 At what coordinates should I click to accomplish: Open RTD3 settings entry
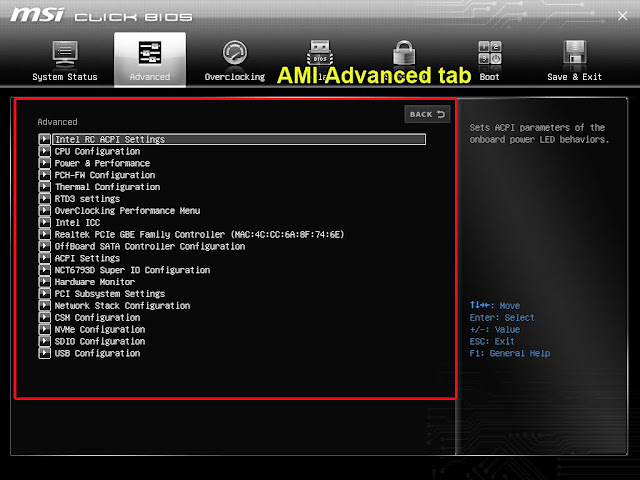tap(87, 198)
